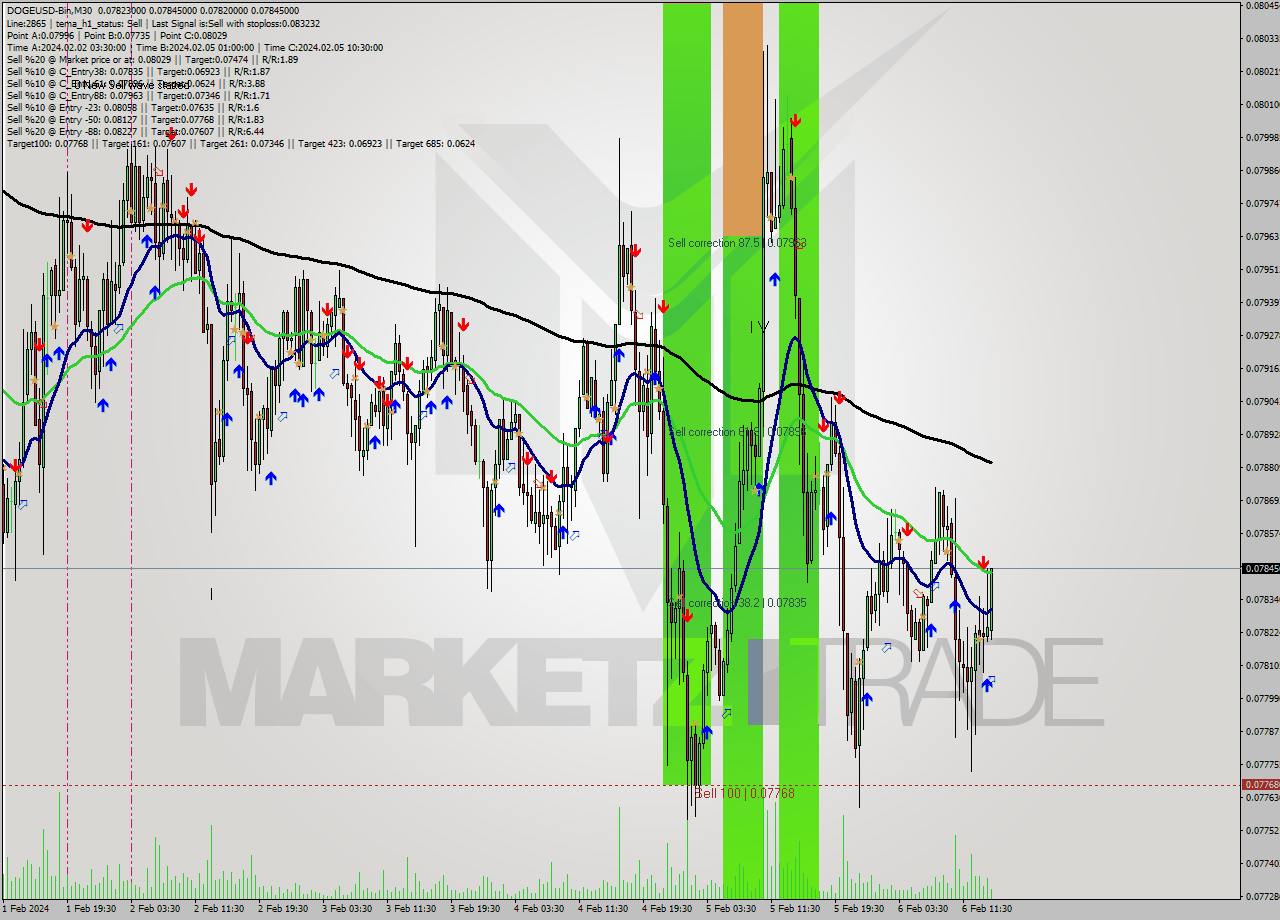Image resolution: width=1280 pixels, height=920 pixels.
Task: Select the 'Sell %20 @ Market price' line
Action: (151, 59)
